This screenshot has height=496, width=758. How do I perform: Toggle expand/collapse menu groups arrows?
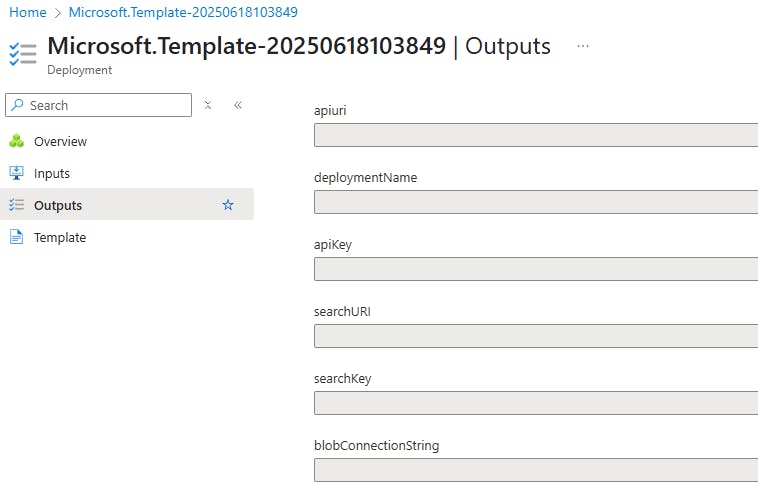tap(208, 105)
